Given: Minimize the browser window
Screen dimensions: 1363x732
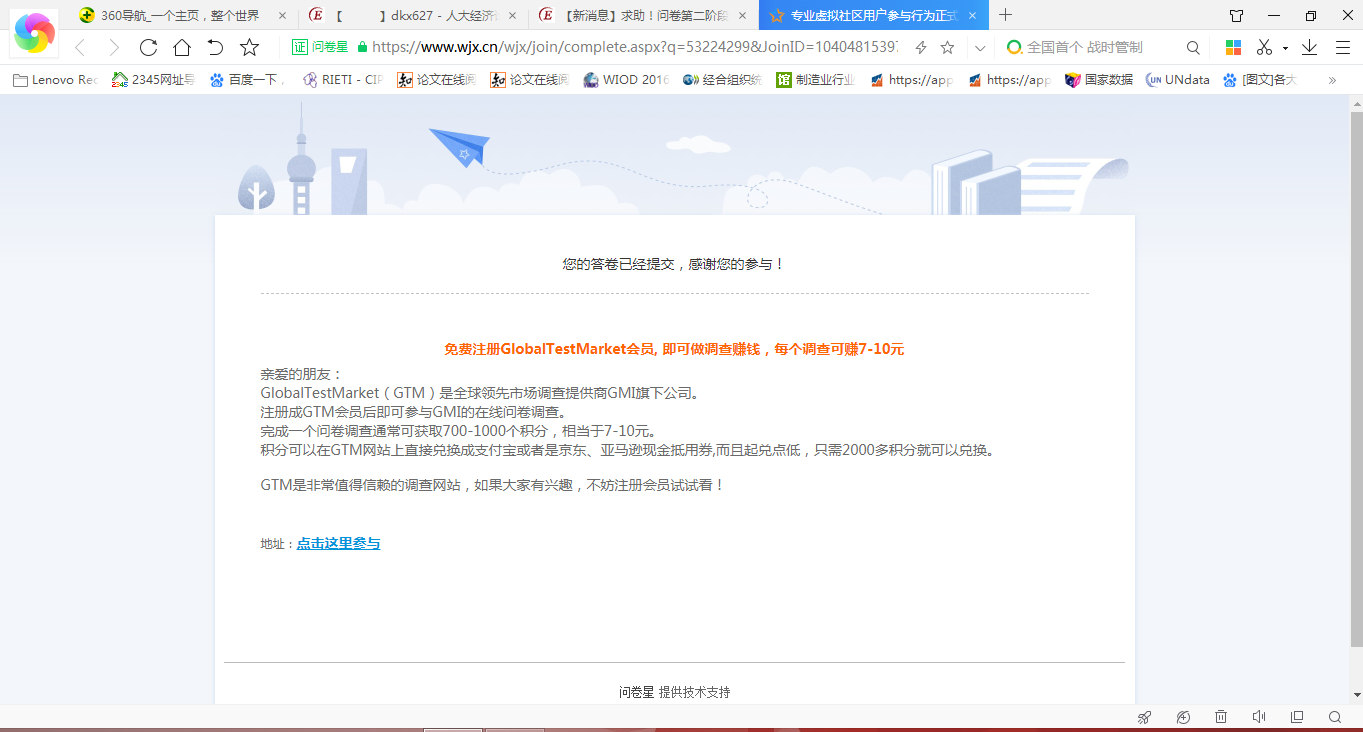Looking at the screenshot, I should tap(1274, 15).
